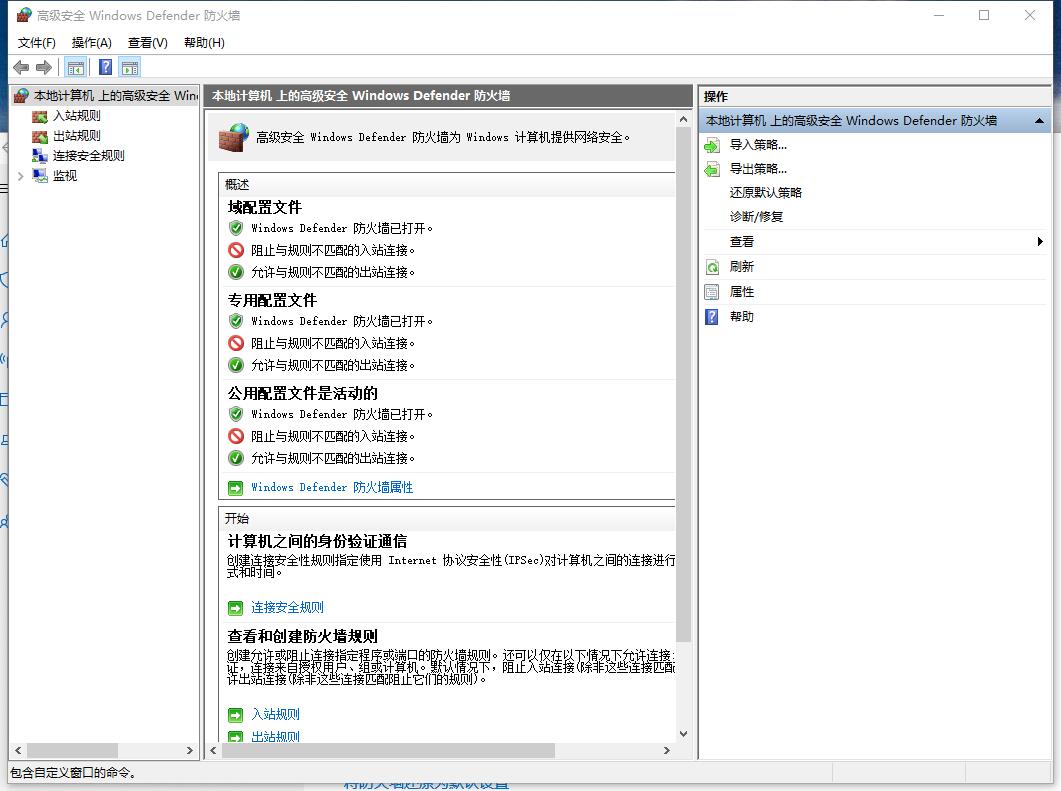Open the 查看 submenu arrow
This screenshot has height=791, width=1061.
1039,242
